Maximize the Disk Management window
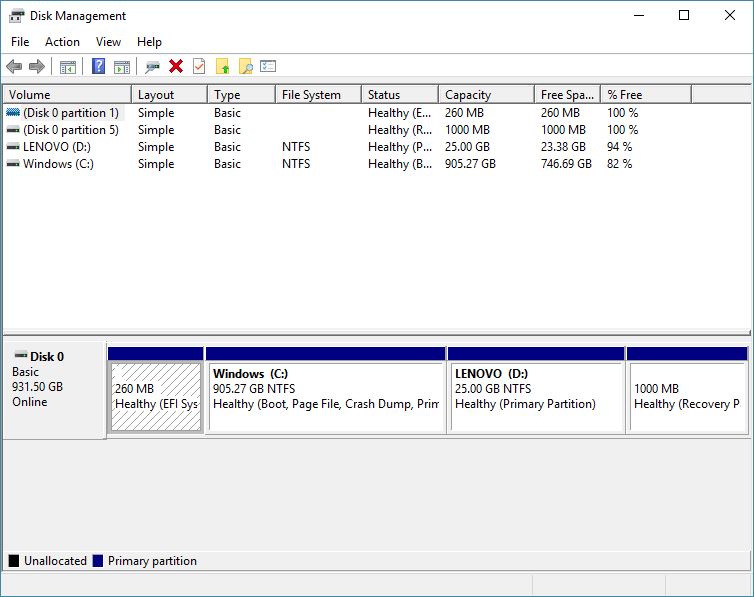The image size is (754, 597). pos(684,15)
